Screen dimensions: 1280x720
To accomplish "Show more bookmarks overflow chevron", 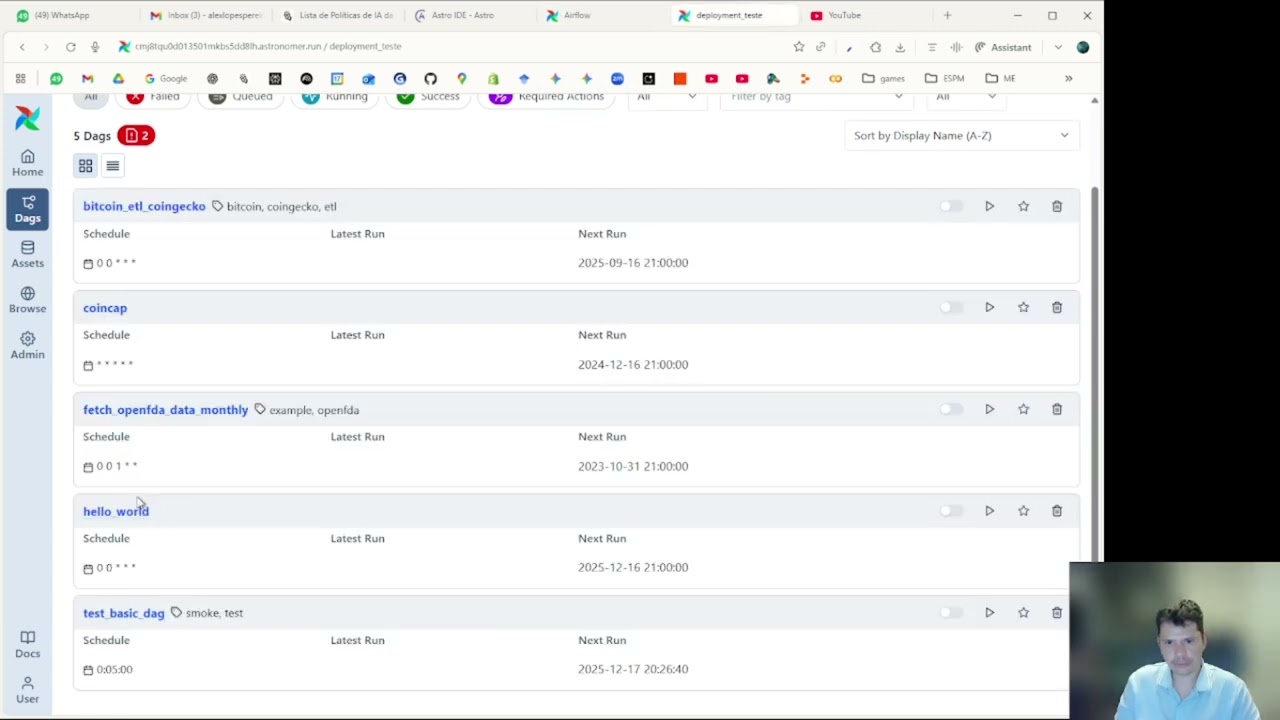I will click(x=1068, y=78).
